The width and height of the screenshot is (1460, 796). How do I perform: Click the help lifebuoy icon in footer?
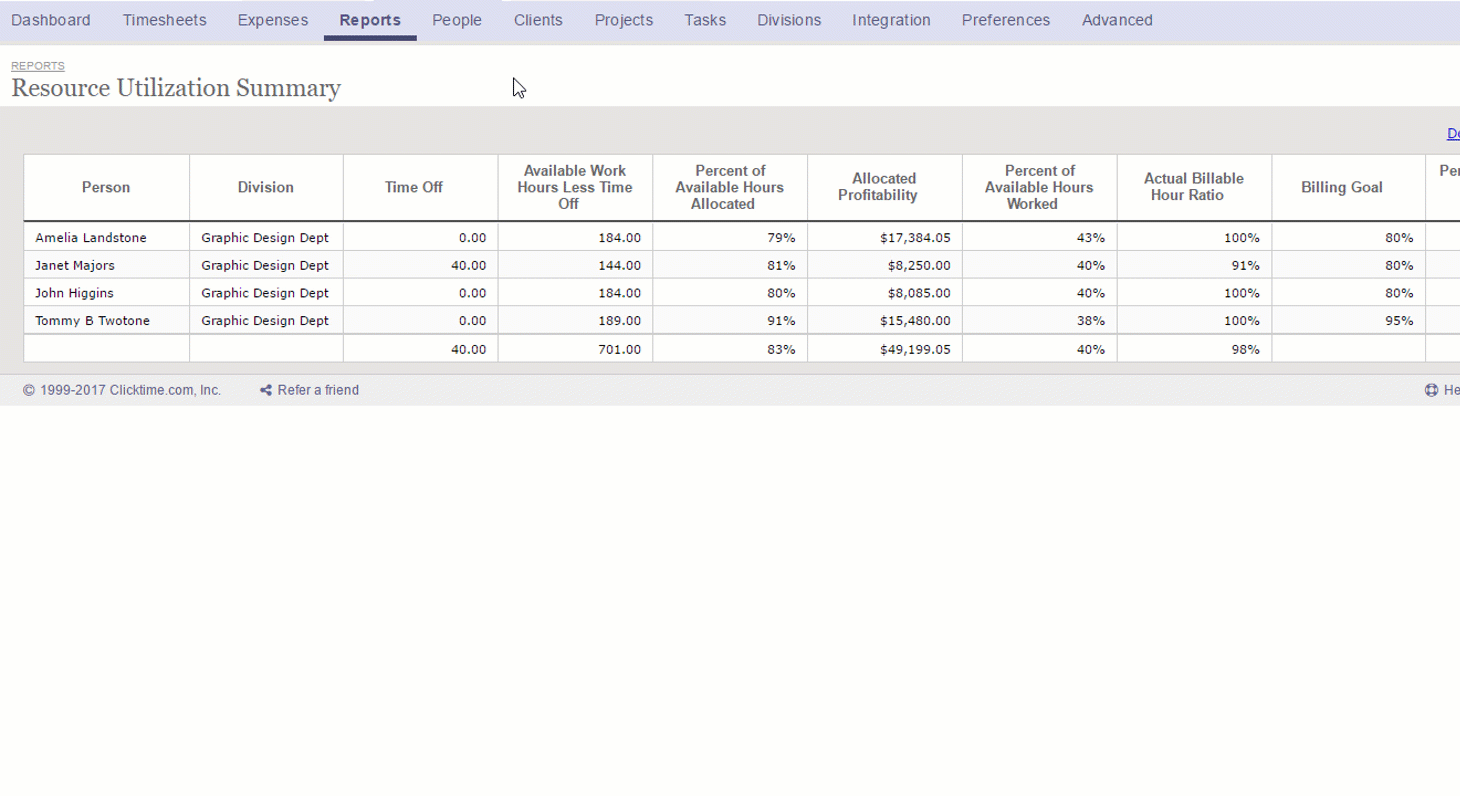1431,390
